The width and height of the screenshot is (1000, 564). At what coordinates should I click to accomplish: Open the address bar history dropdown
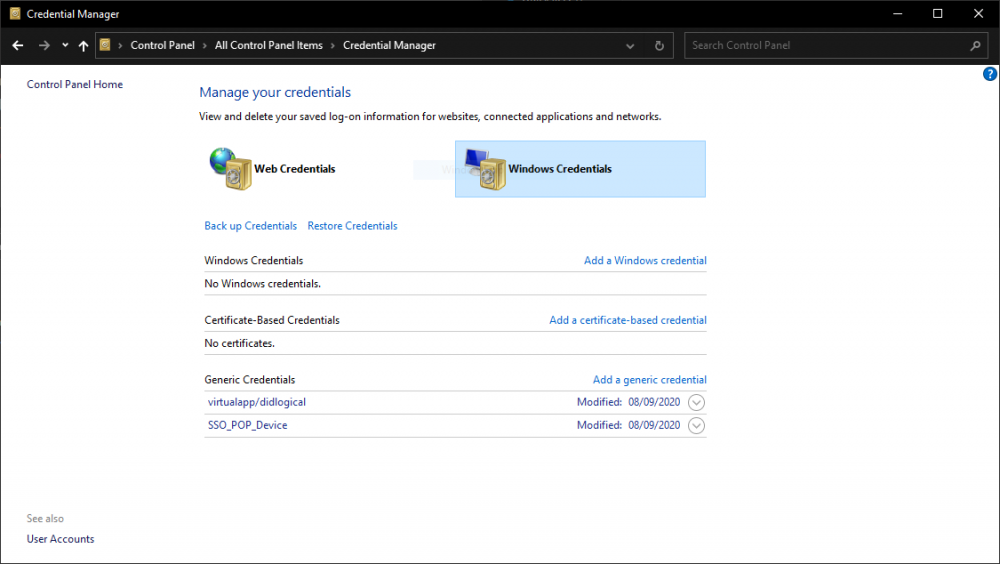[630, 46]
